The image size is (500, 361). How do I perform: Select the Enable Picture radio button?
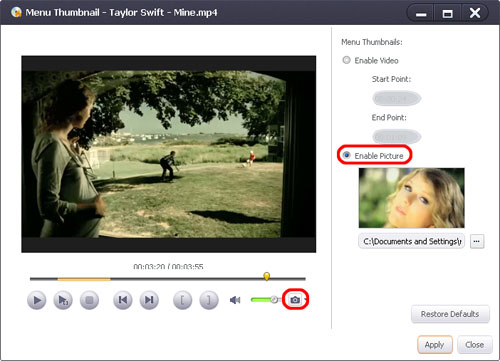(347, 155)
